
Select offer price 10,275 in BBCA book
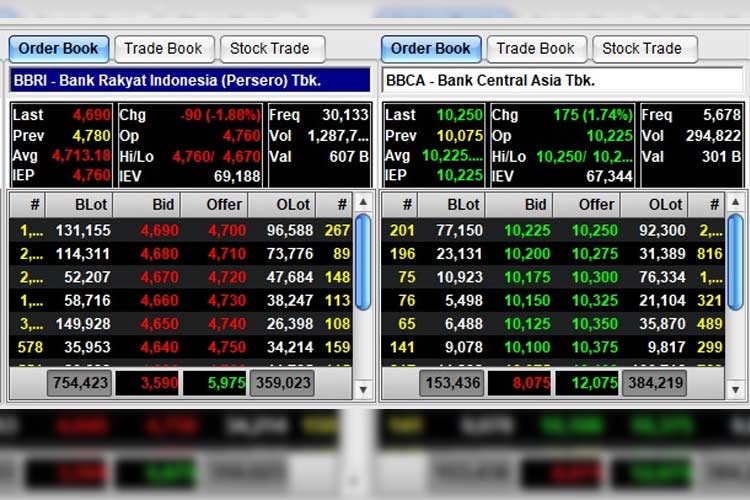tap(595, 254)
